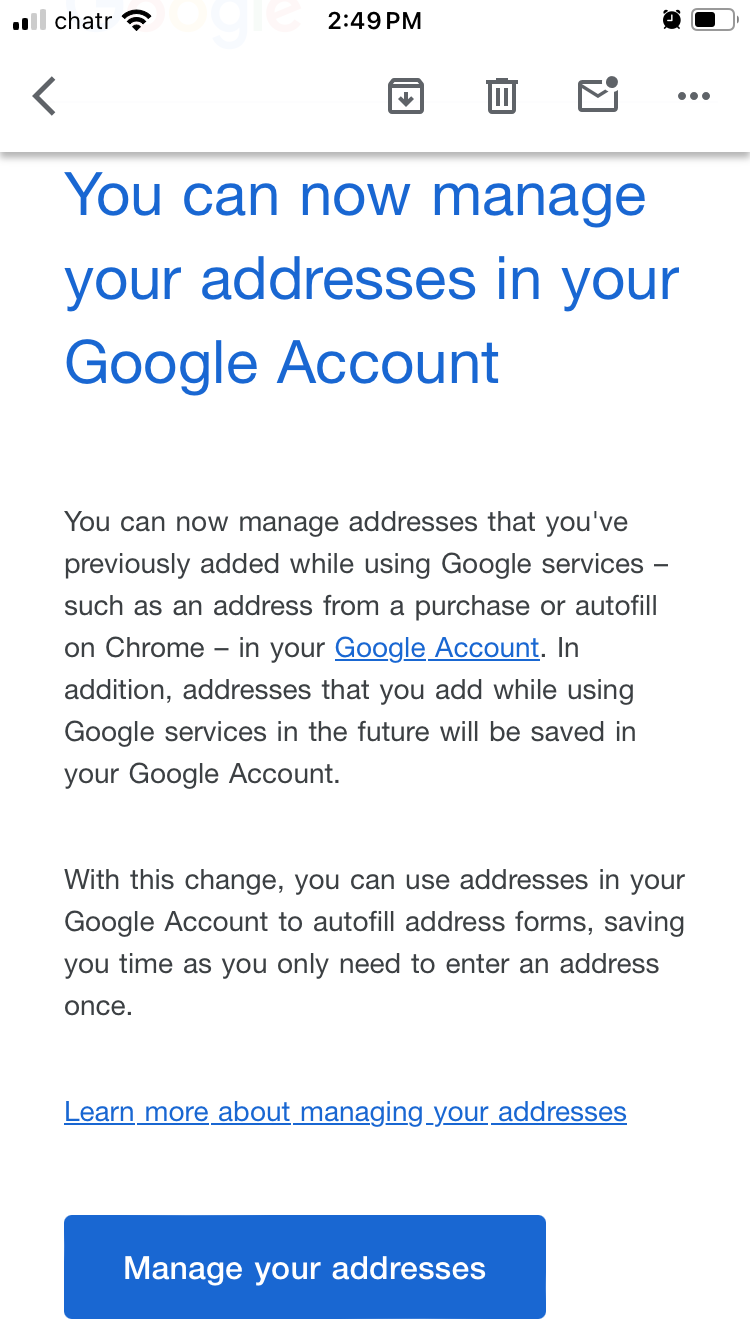
Task: Tap the cellular signal bars
Action: (x=30, y=20)
